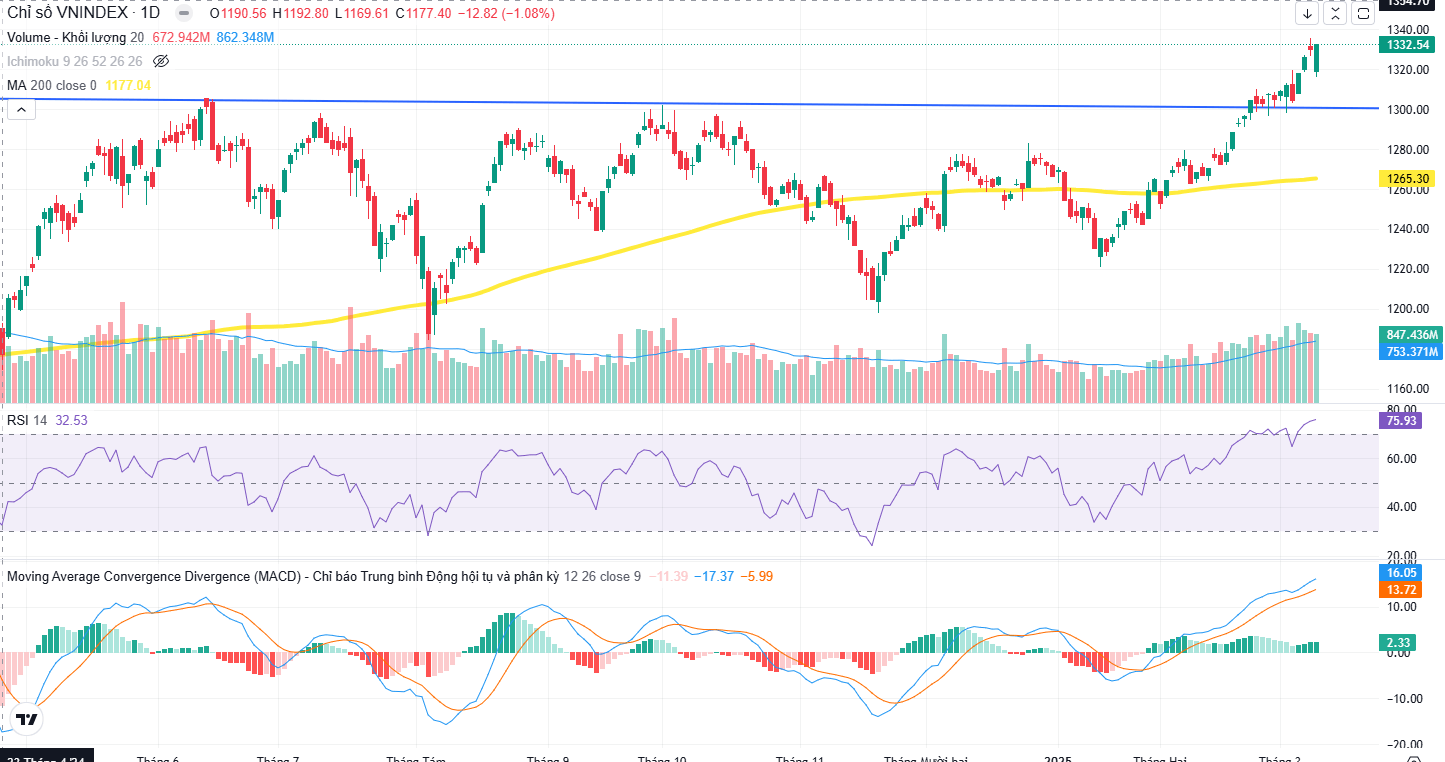Click the high value H1192.80

click(x=299, y=14)
